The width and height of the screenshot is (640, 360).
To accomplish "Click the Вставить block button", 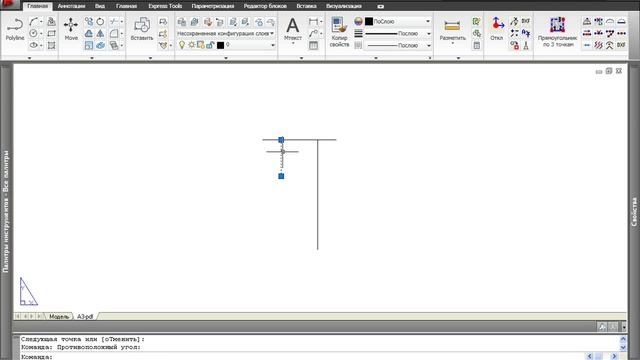I will [x=142, y=29].
